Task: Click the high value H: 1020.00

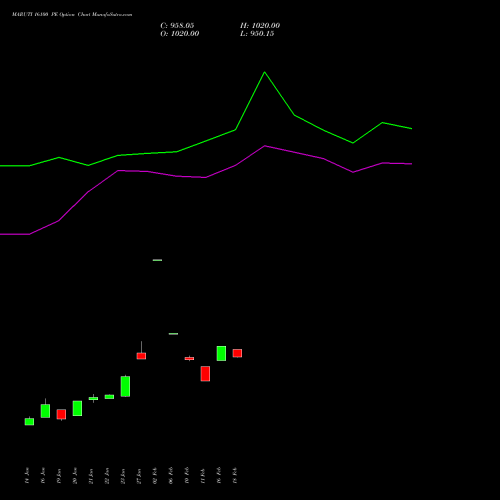Action: (x=260, y=26)
